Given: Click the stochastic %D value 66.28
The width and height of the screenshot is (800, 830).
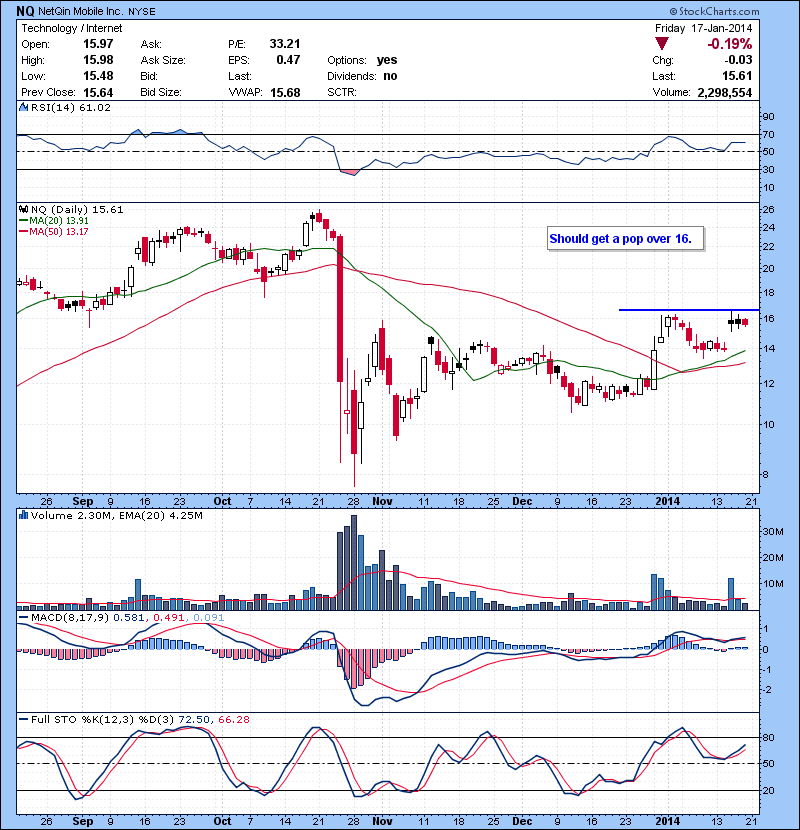Looking at the screenshot, I should (233, 719).
